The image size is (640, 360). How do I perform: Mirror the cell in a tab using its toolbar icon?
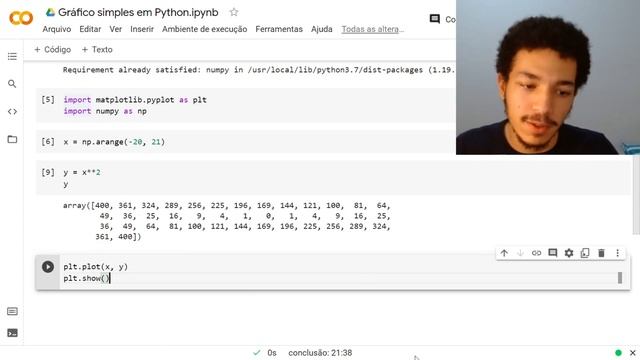pos(585,253)
